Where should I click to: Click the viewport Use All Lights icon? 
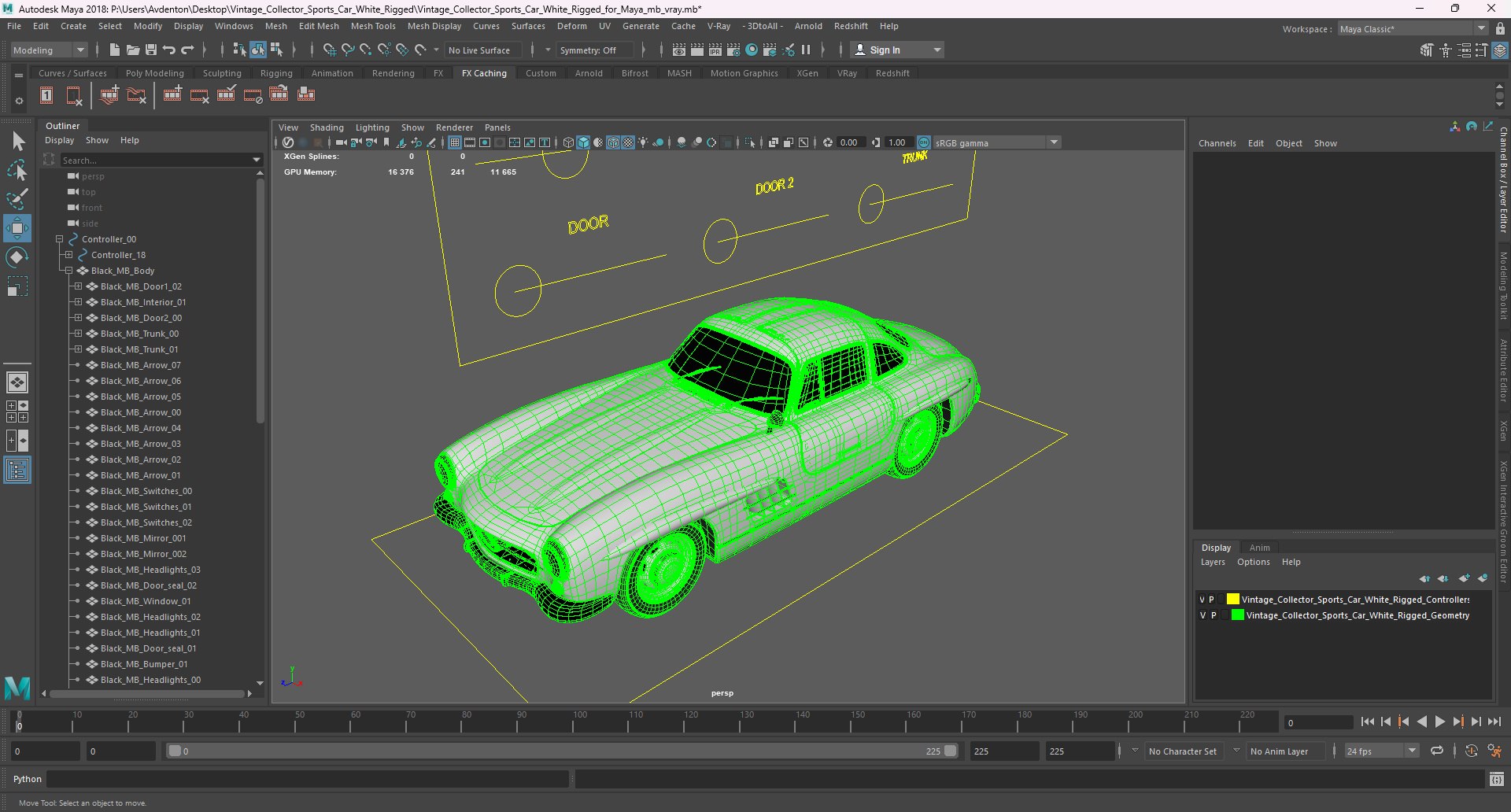point(643,142)
